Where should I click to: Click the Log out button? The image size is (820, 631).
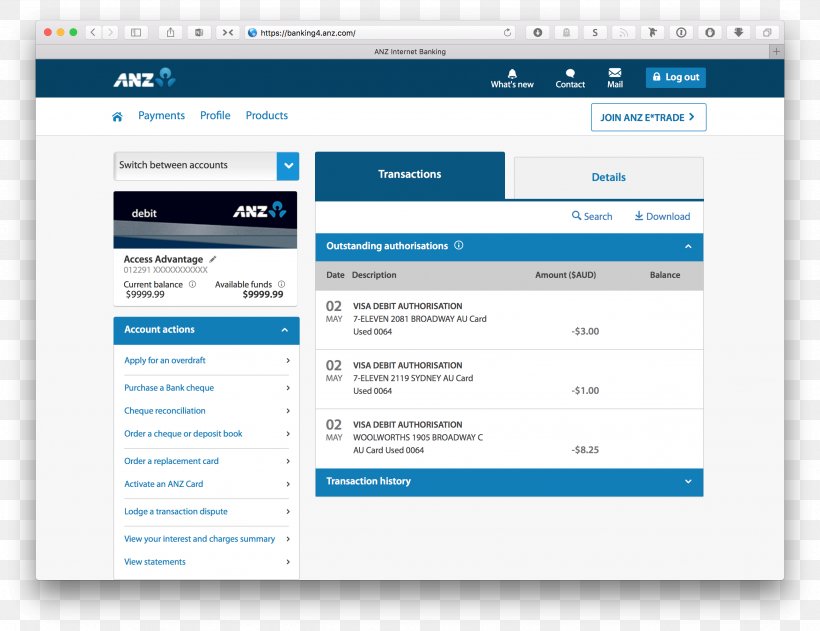click(676, 77)
